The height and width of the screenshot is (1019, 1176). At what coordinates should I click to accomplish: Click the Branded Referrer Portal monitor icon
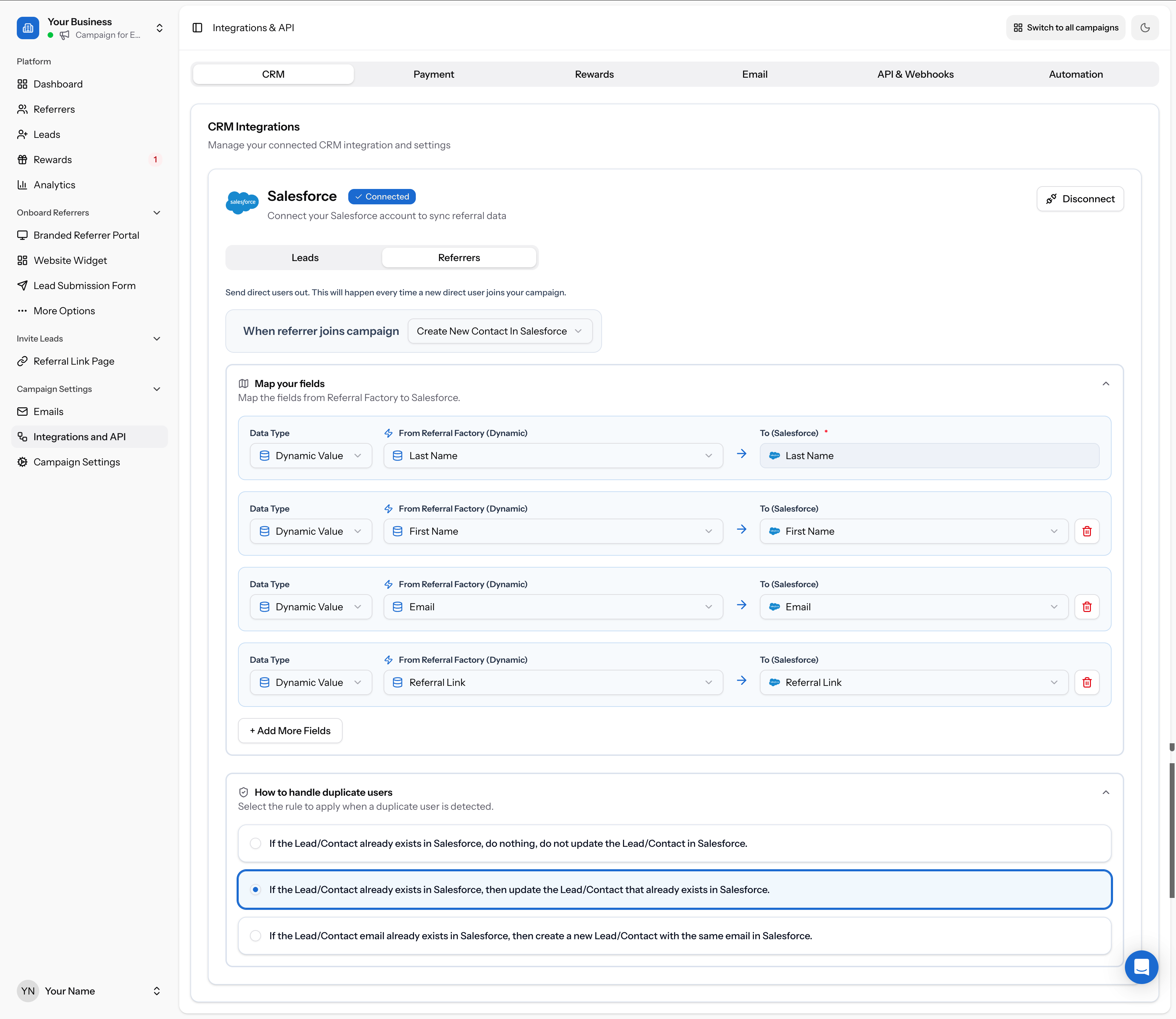(x=23, y=235)
